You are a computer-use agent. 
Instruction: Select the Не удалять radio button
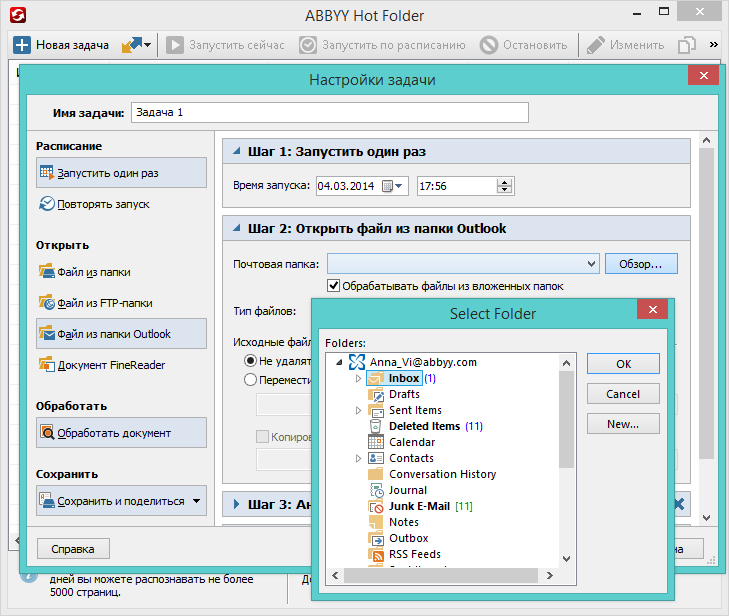pos(250,361)
